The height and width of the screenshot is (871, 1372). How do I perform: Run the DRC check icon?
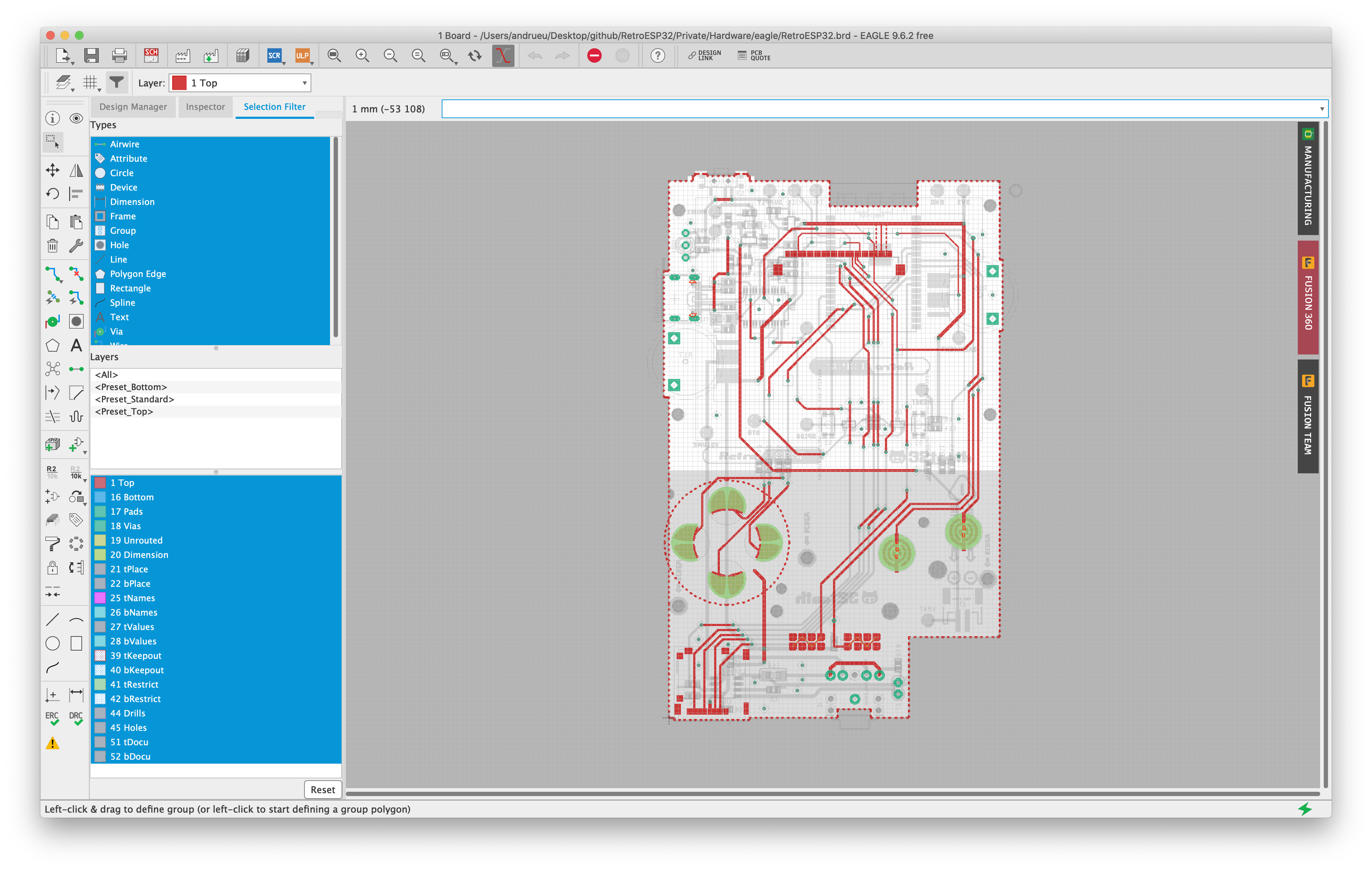coord(76,718)
